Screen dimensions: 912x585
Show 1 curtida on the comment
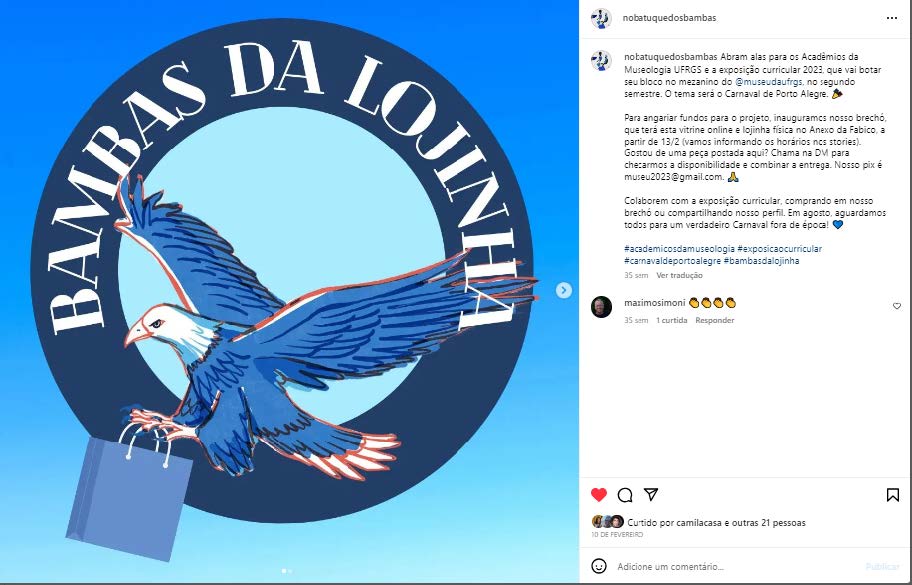point(671,320)
